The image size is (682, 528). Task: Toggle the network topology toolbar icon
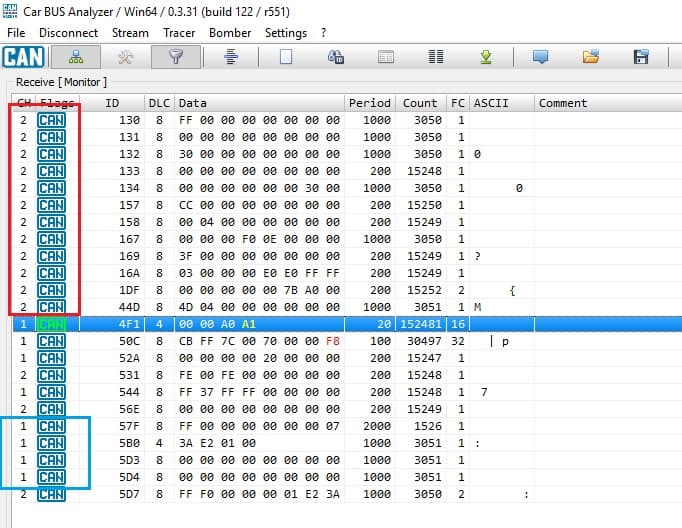(76, 57)
